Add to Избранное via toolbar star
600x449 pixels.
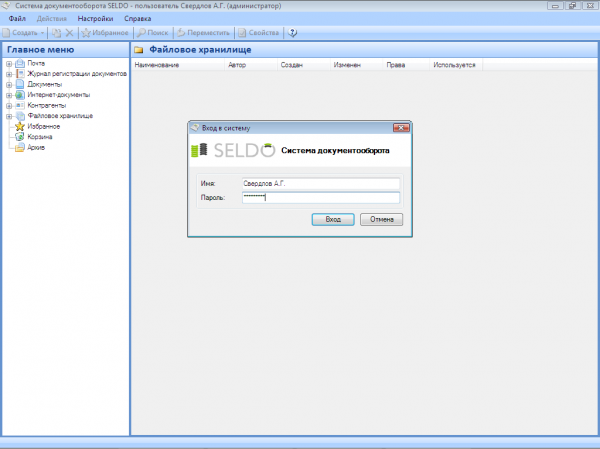click(x=105, y=33)
